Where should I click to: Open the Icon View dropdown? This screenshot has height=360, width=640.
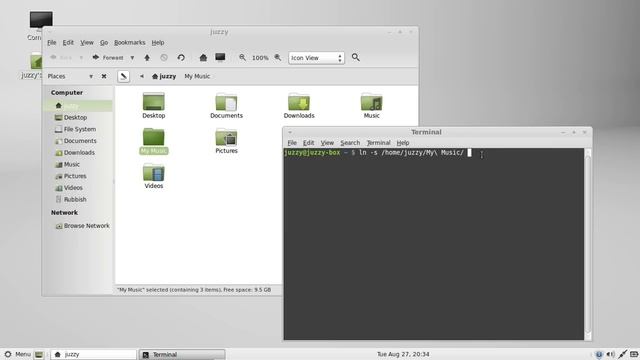[316, 58]
